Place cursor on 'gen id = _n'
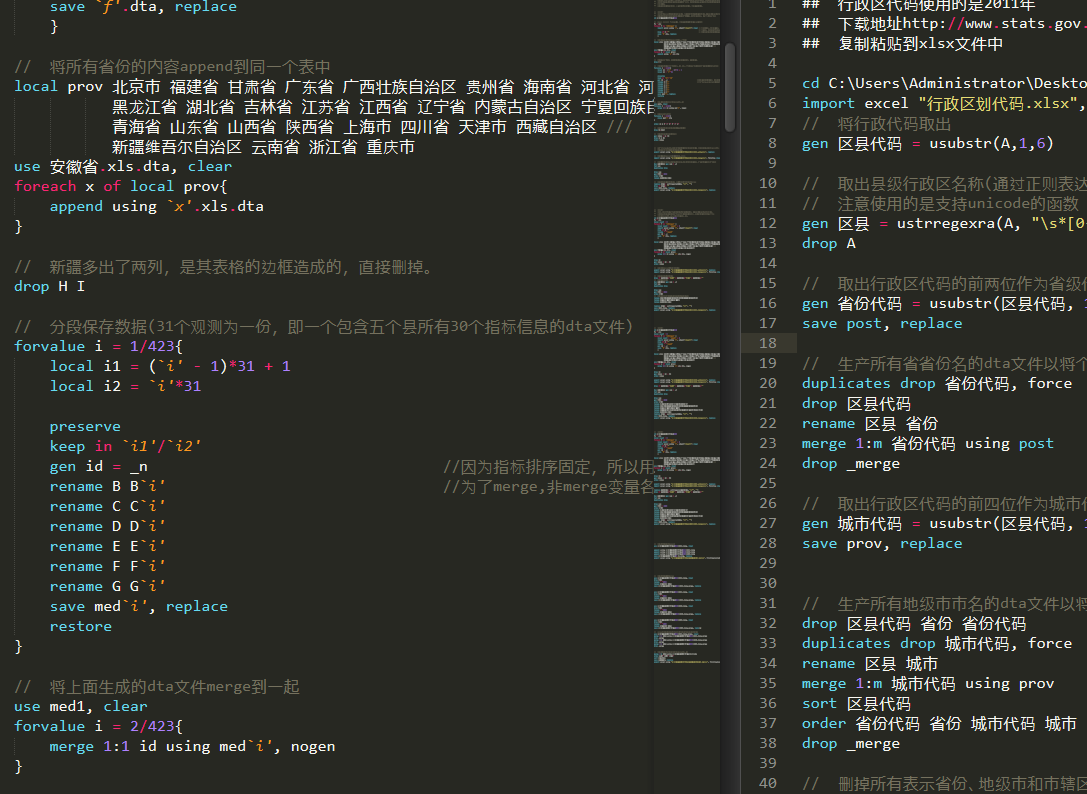 (99, 466)
